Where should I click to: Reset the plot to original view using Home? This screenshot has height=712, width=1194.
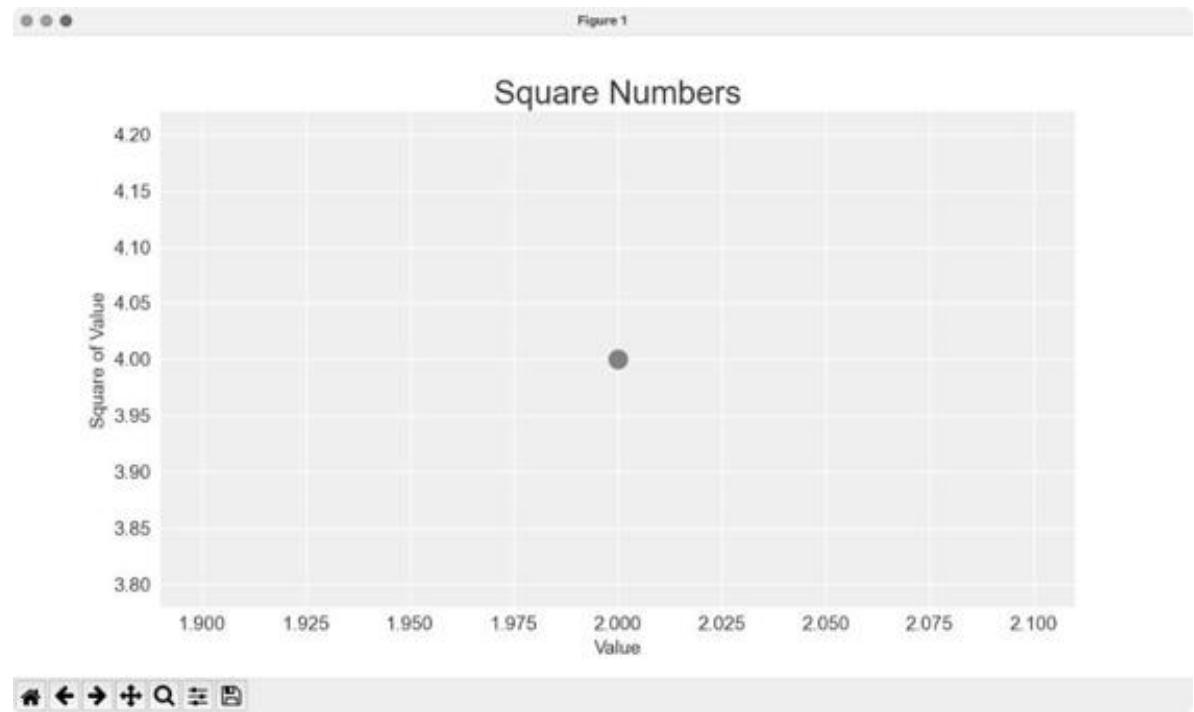coord(31,695)
